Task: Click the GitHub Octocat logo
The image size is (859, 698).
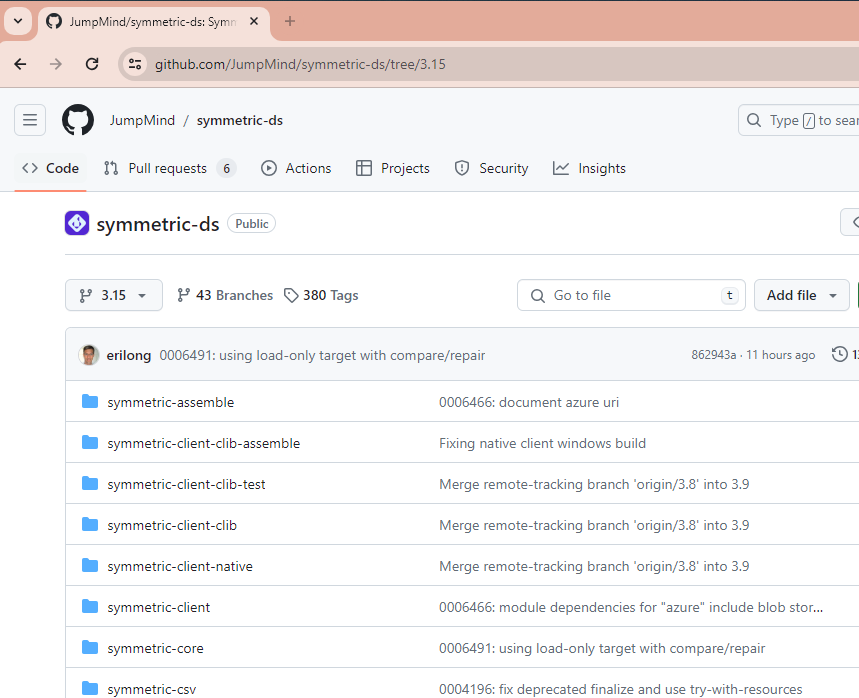Action: [78, 120]
